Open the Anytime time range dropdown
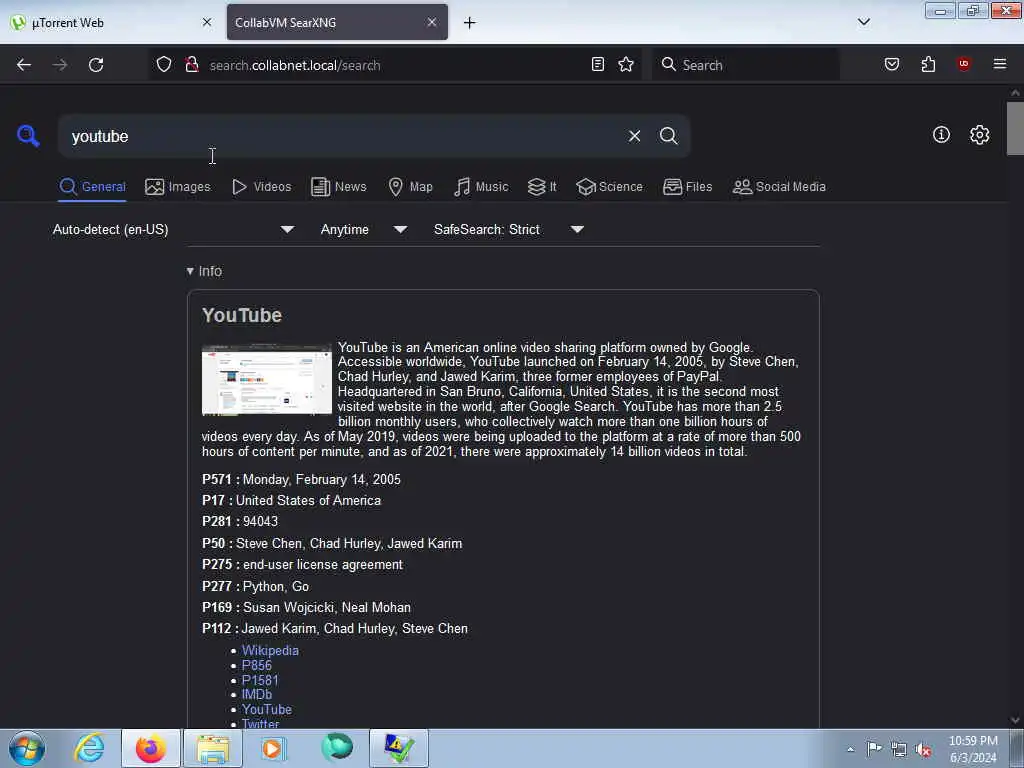This screenshot has height=768, width=1024. point(364,229)
